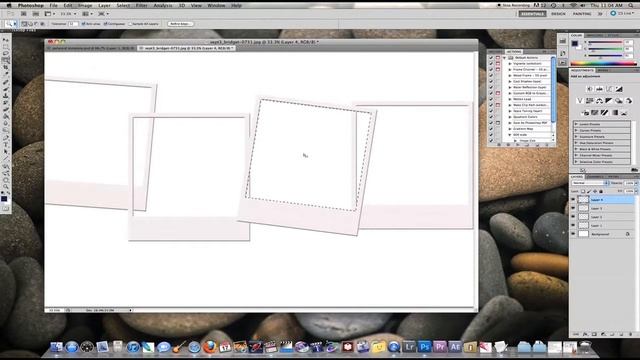Open the CS Live menu
Image resolution: width=640 pixels, height=360 pixels.
[622, 13]
